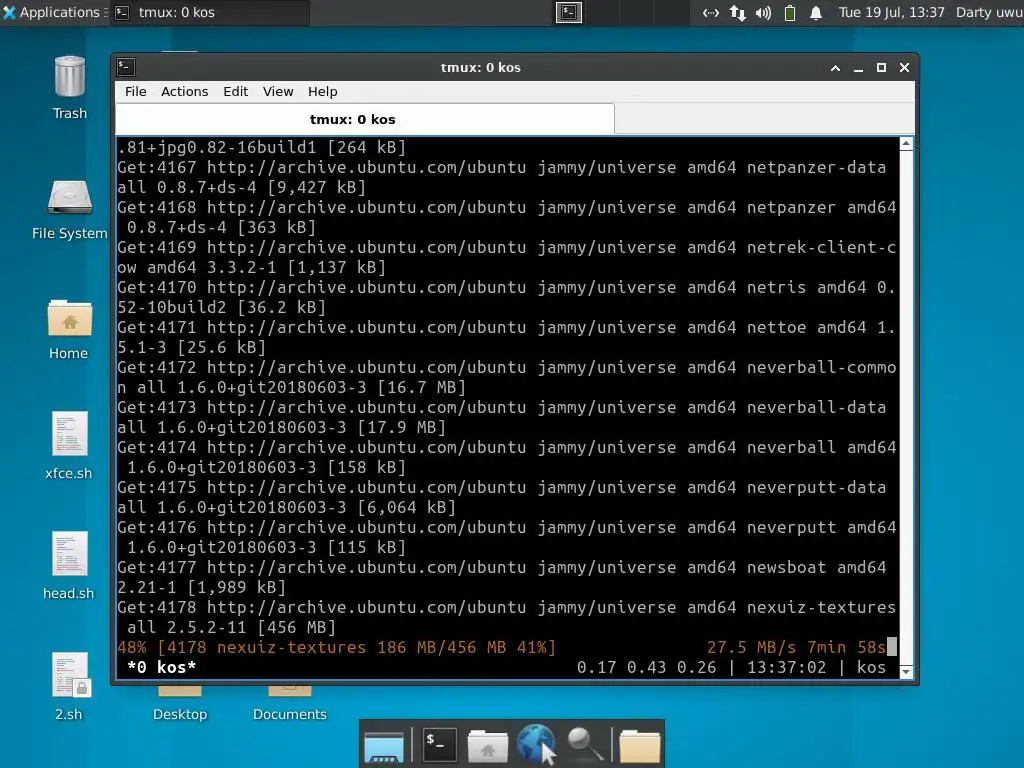
Task: Click the clock Tue 19 Jul 13:37
Action: coord(891,12)
